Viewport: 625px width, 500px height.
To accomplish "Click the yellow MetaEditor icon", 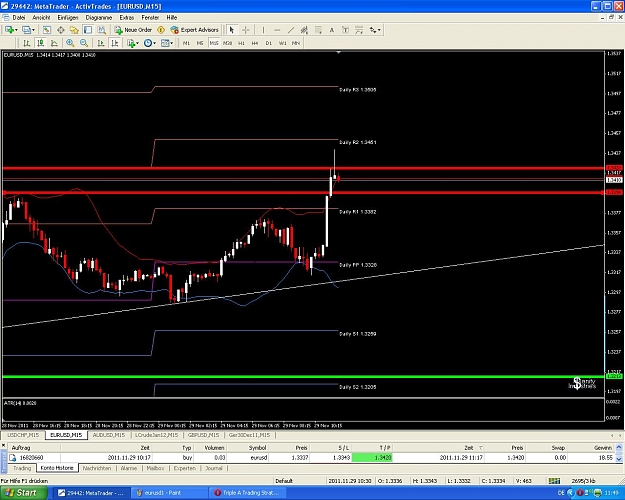I will tap(161, 30).
